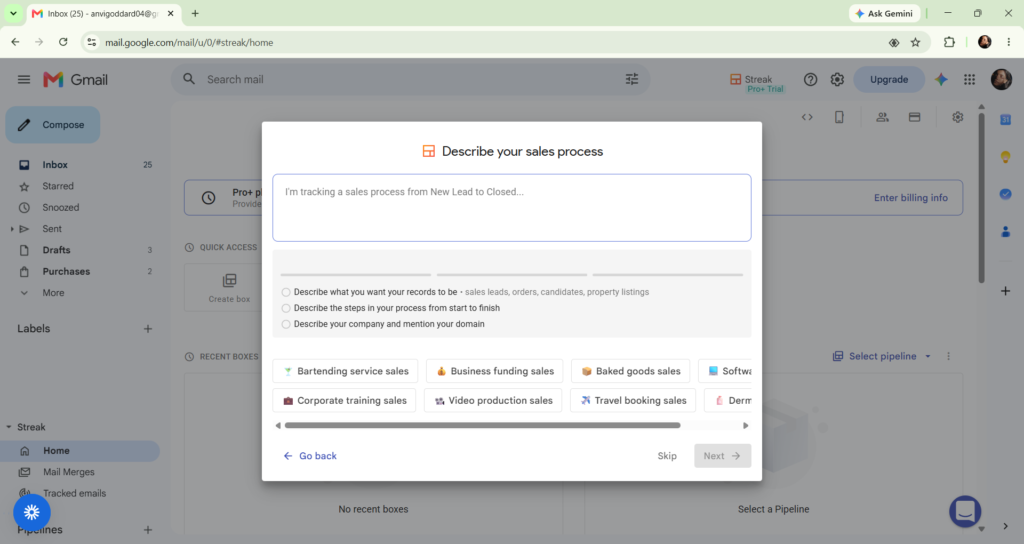Image resolution: width=1024 pixels, height=544 pixels.
Task: Click the template list horizontal scrollbar
Action: click(x=483, y=426)
